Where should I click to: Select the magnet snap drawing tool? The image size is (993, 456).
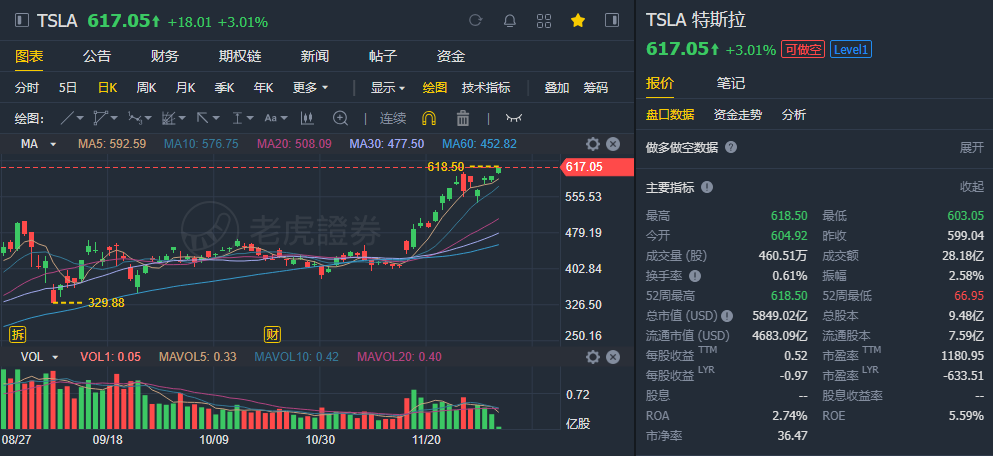[x=429, y=118]
